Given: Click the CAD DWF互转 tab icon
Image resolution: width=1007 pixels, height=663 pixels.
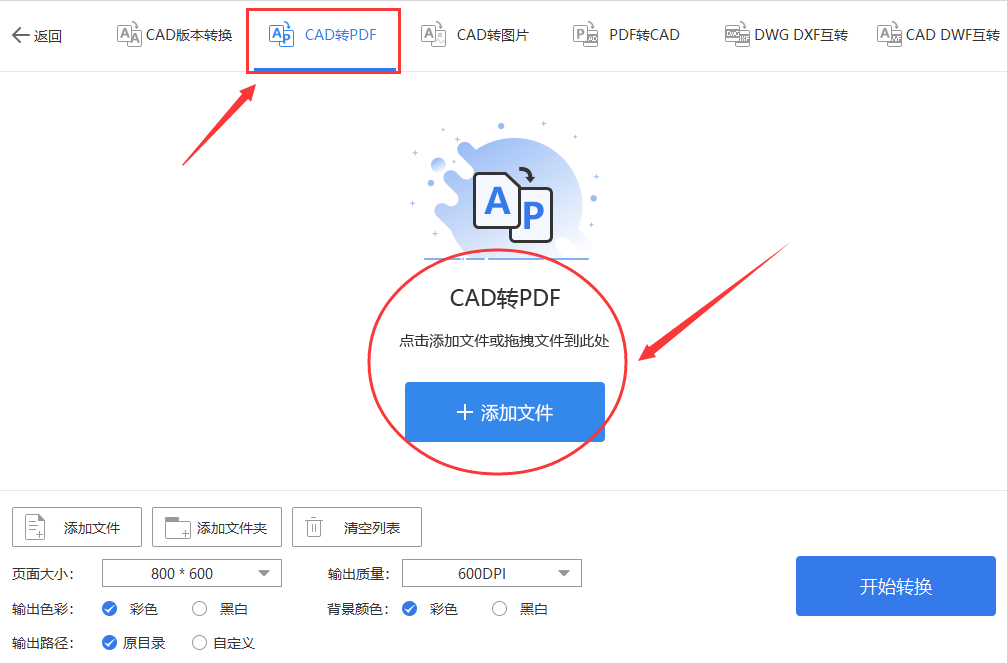Looking at the screenshot, I should click(x=889, y=35).
